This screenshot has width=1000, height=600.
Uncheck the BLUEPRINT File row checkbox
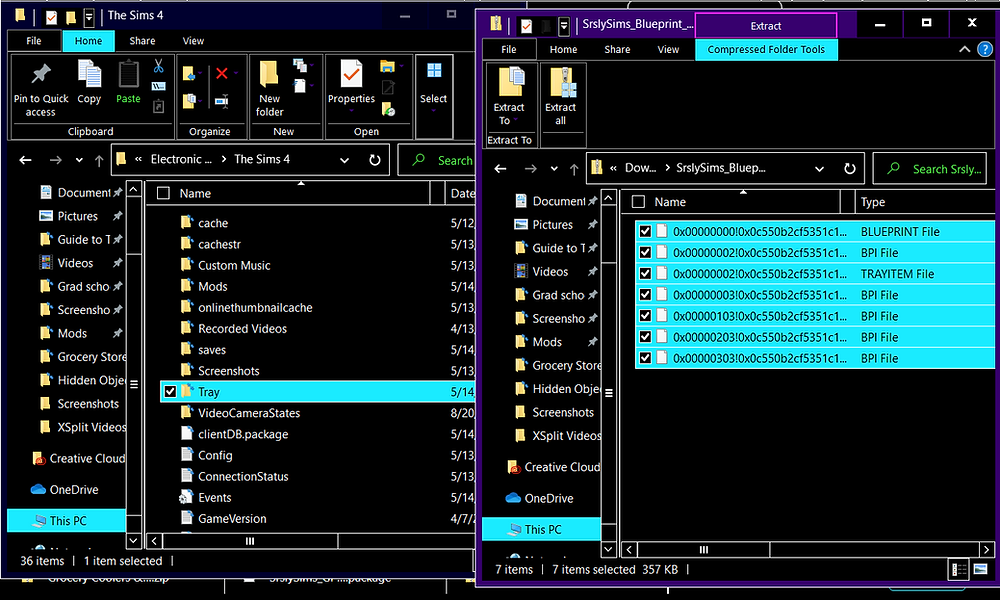point(645,231)
